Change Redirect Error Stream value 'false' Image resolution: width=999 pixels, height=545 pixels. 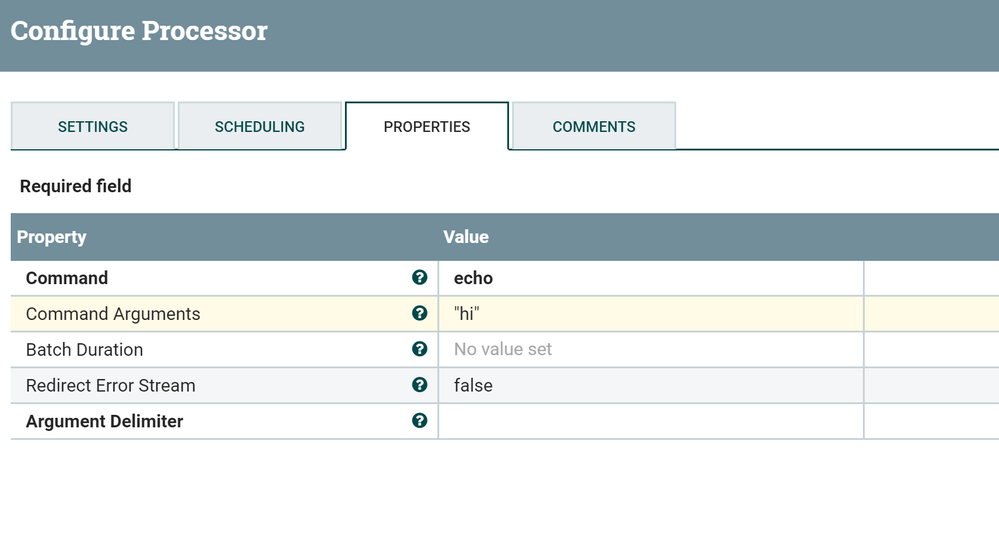point(650,385)
